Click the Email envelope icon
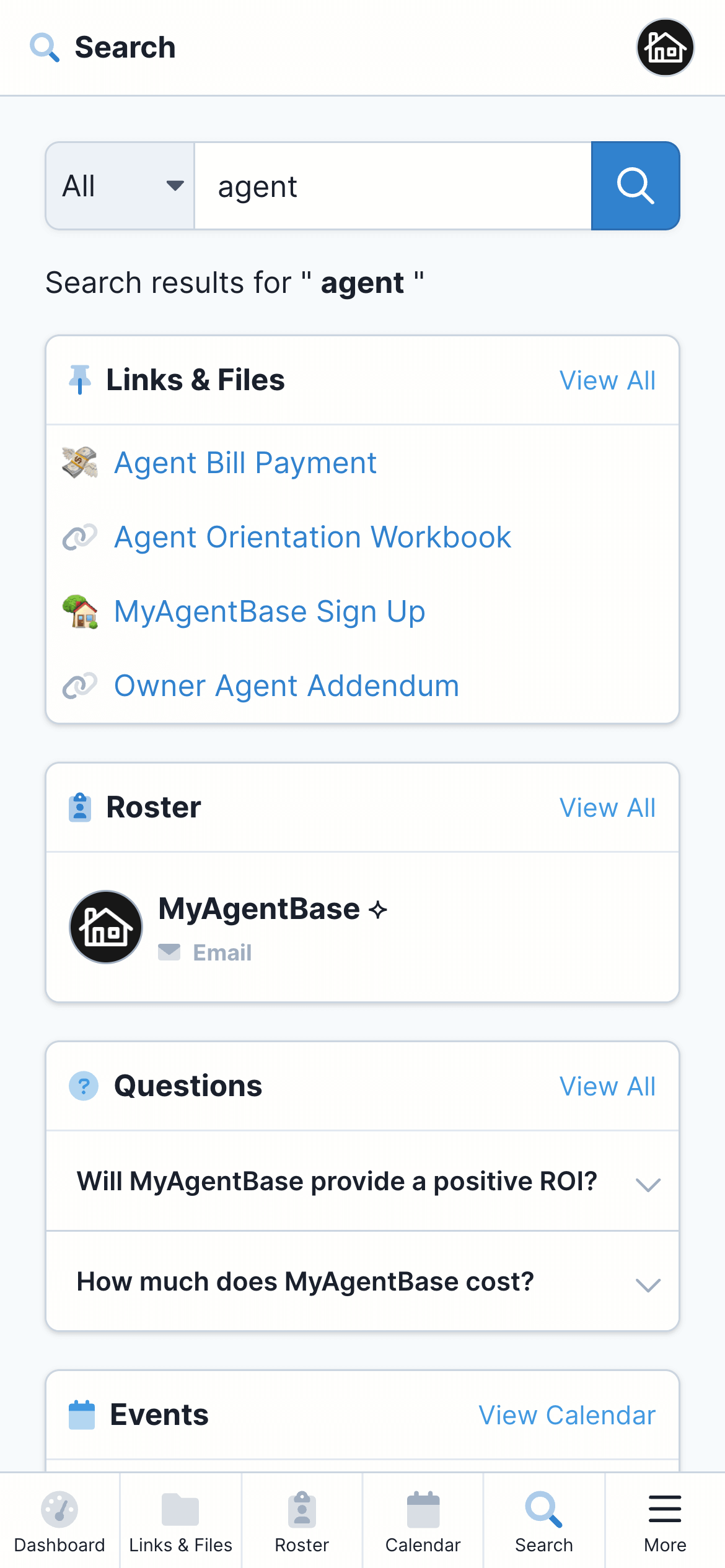 pos(169,952)
